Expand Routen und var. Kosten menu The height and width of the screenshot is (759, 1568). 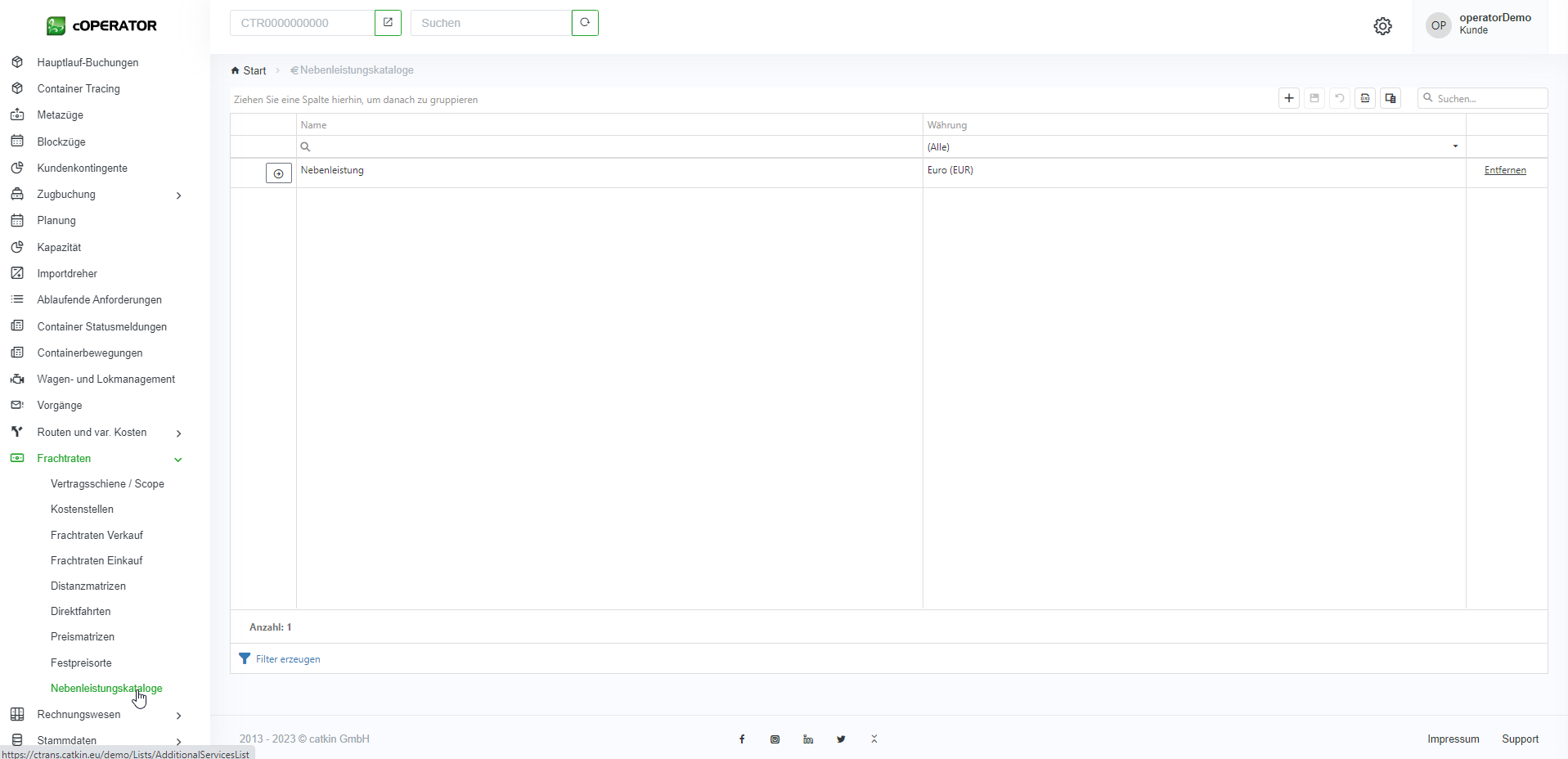click(x=178, y=433)
